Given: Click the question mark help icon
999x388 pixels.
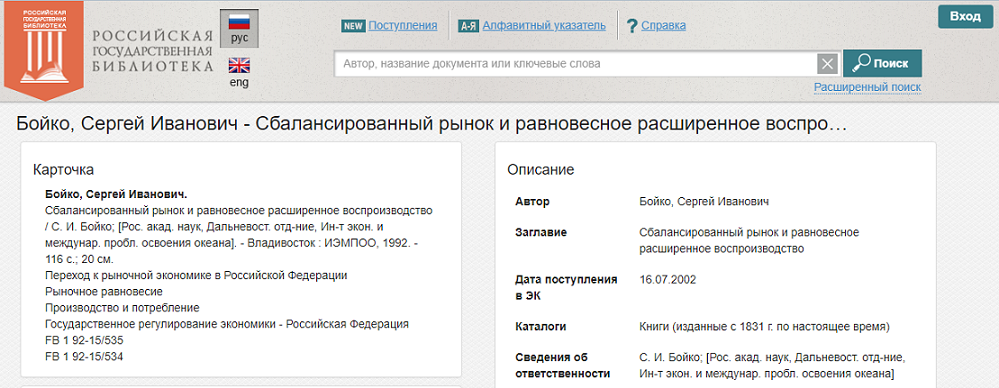Looking at the screenshot, I should click(x=632, y=26).
